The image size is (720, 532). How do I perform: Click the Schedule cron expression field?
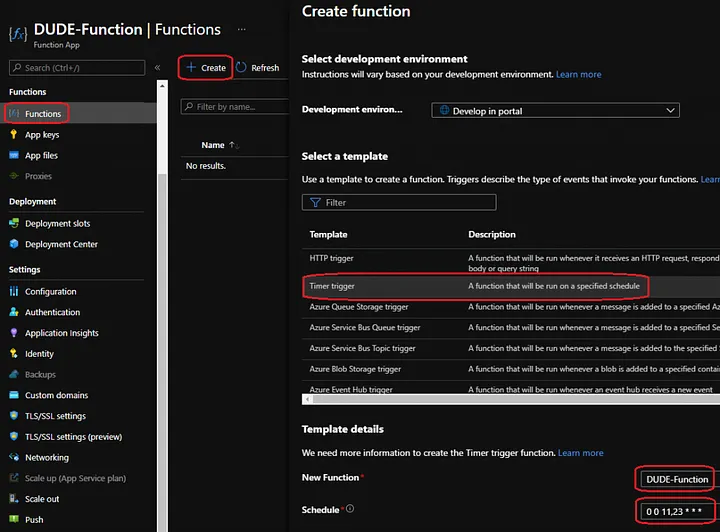pyautogui.click(x=676, y=510)
